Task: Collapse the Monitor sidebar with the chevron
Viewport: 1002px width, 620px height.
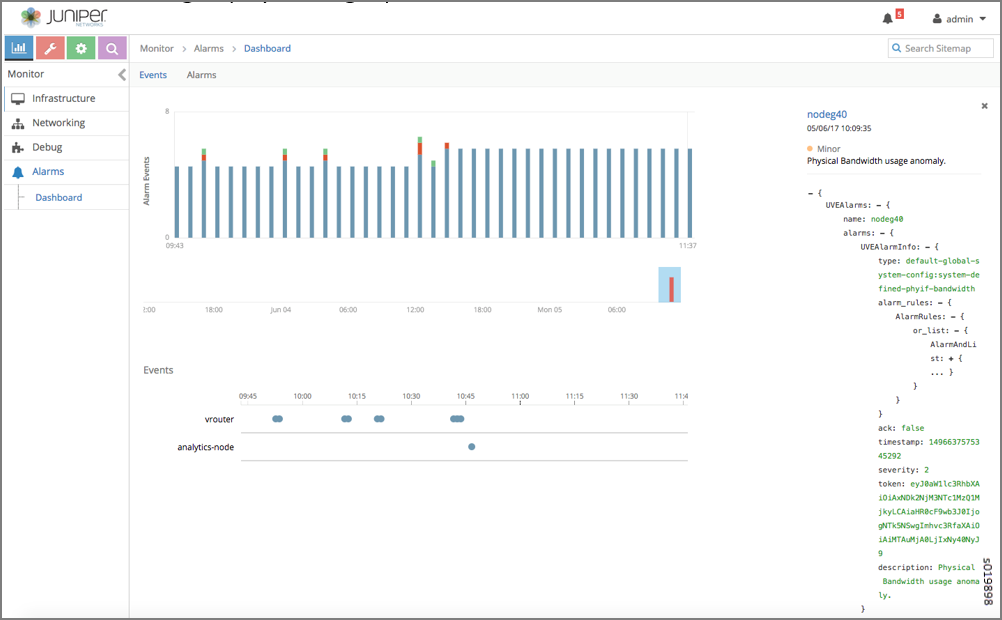Action: 122,74
